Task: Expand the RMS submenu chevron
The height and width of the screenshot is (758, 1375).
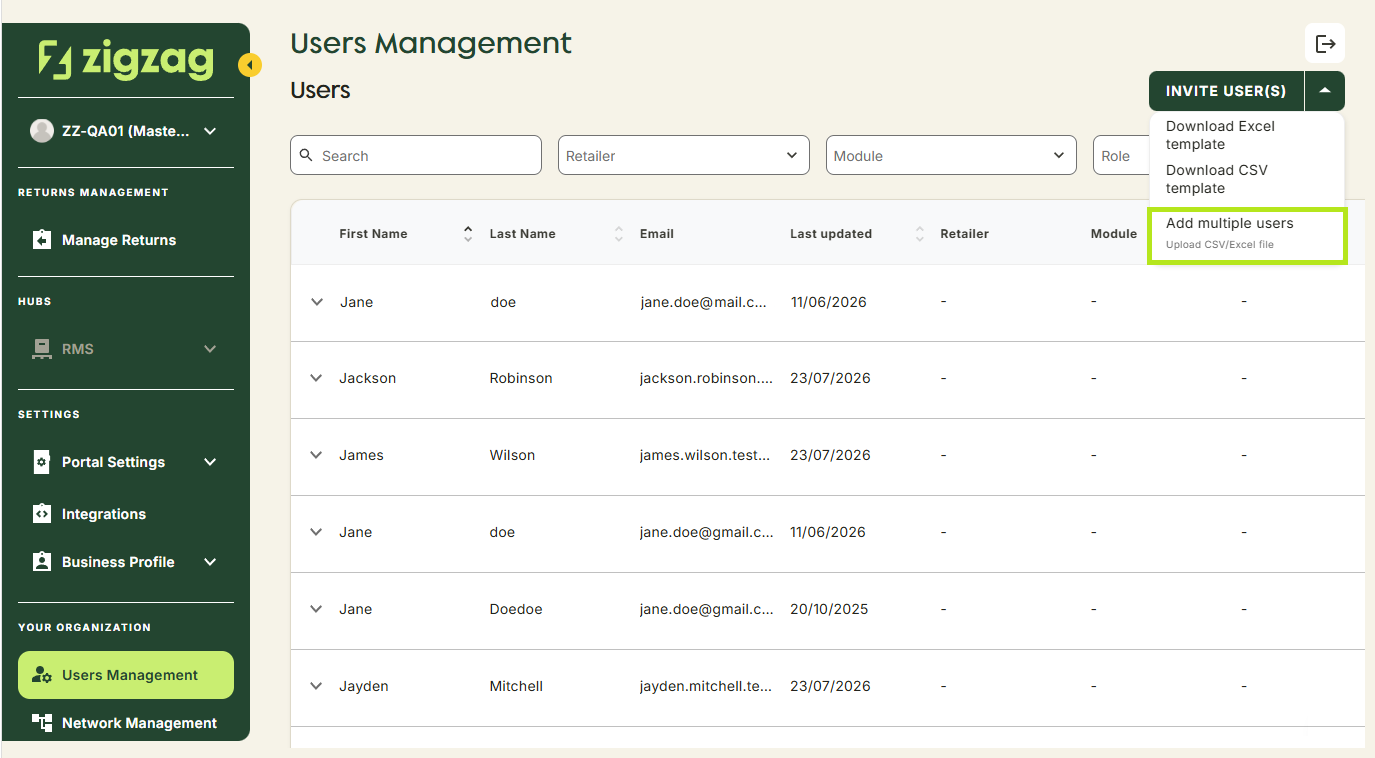Action: click(x=210, y=349)
